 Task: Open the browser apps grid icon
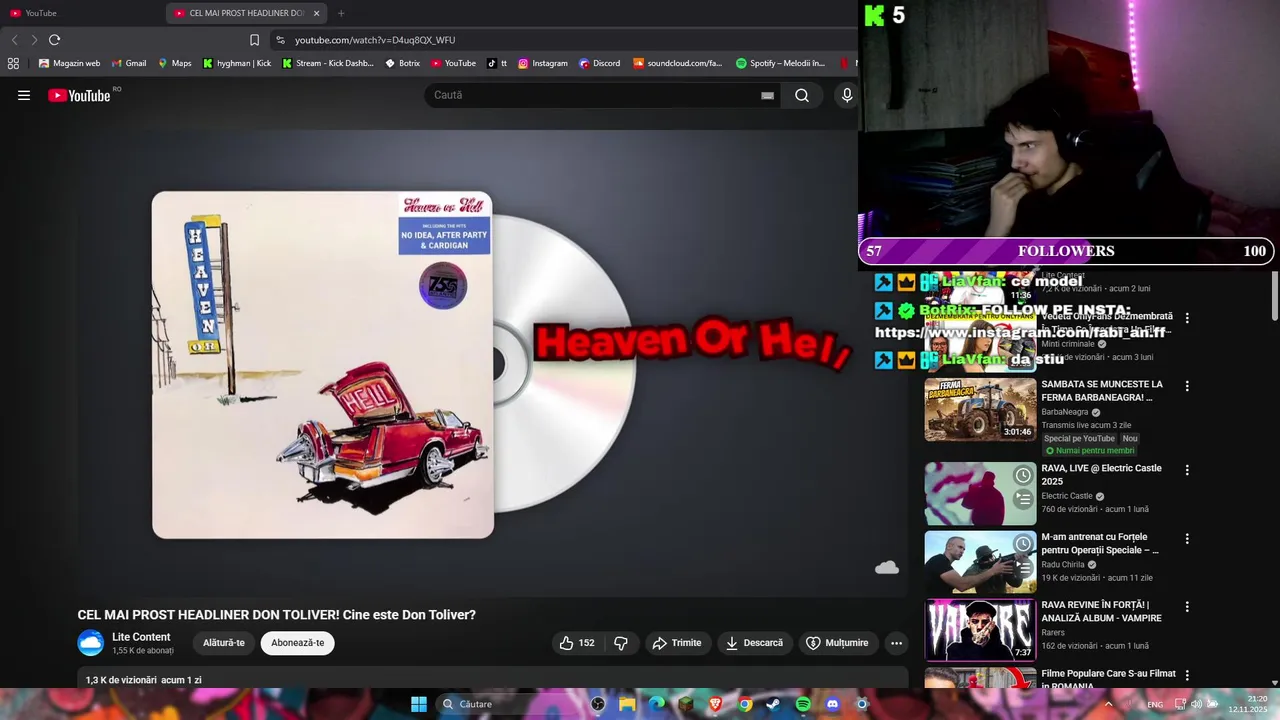pyautogui.click(x=13, y=63)
